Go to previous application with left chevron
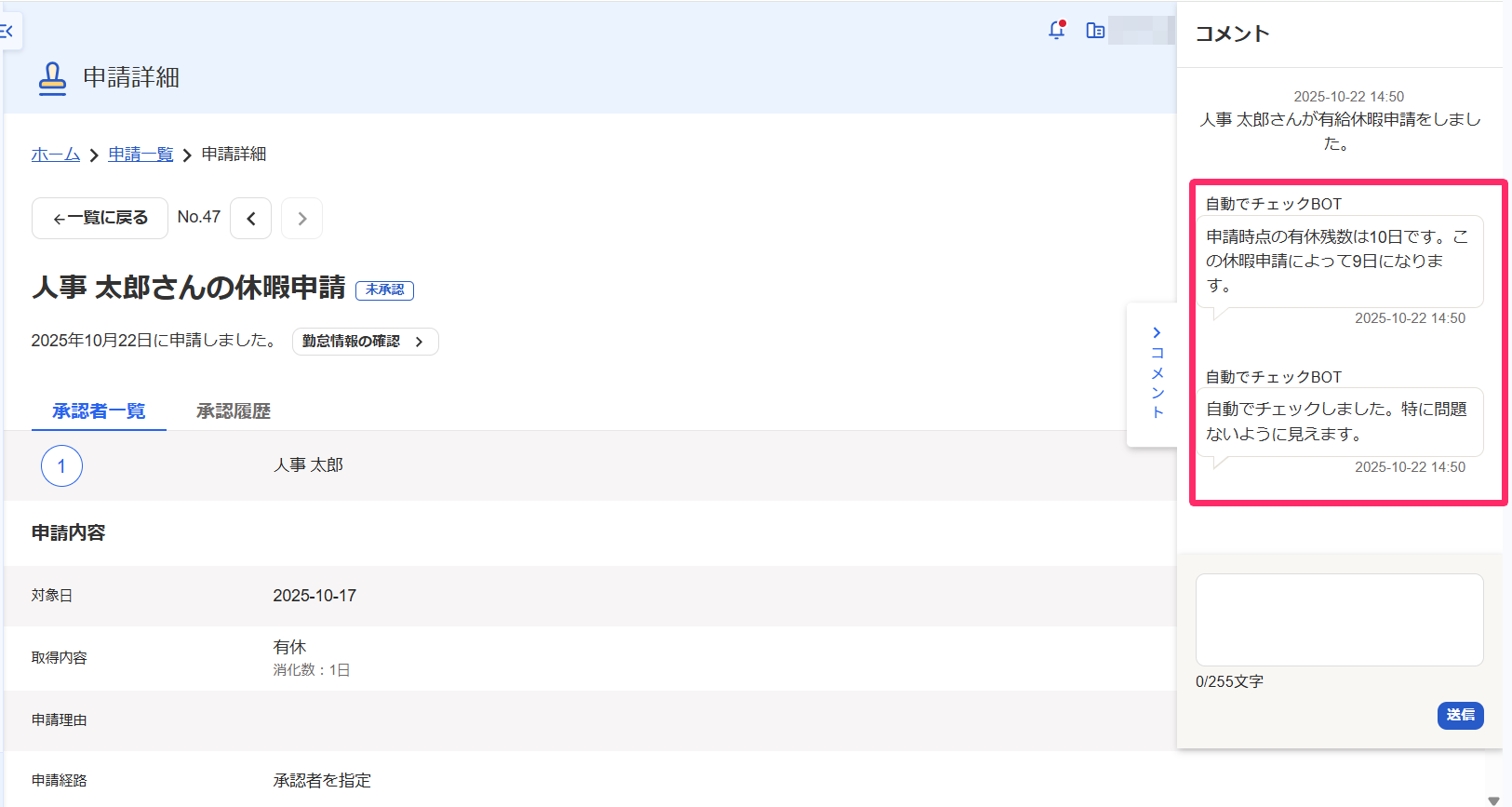The image size is (1512, 807). [251, 219]
